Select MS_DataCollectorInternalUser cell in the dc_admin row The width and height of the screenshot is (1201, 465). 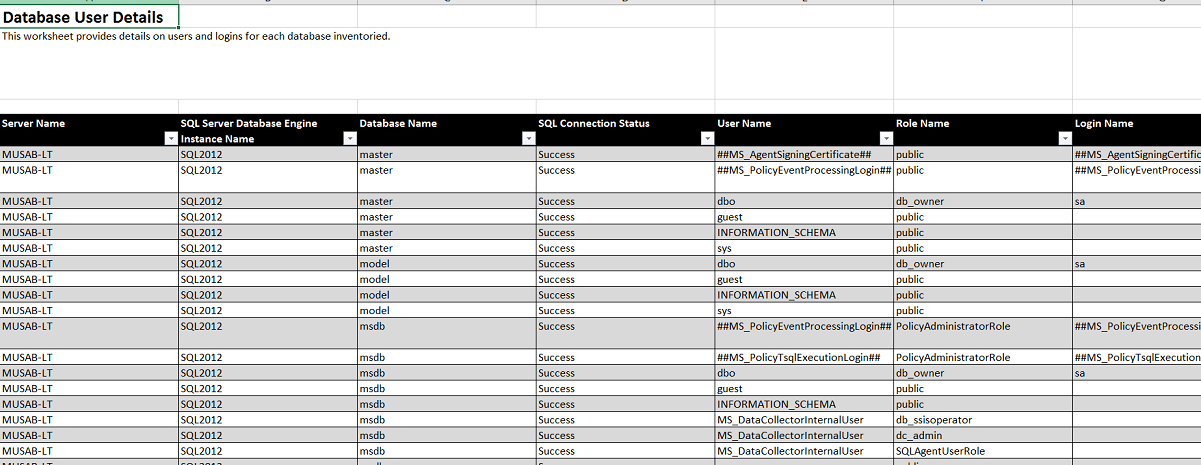click(805, 435)
